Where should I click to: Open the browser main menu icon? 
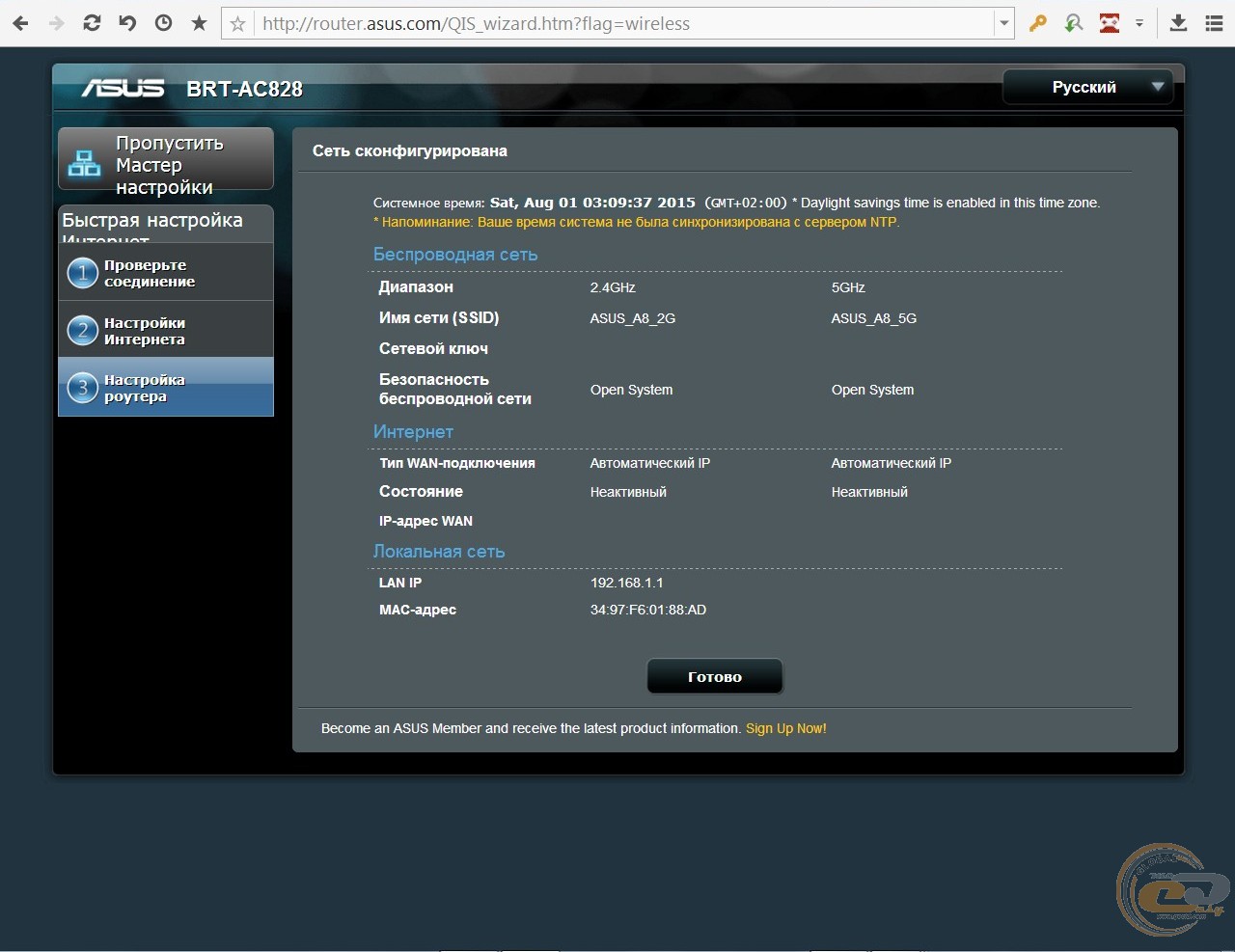click(1214, 23)
